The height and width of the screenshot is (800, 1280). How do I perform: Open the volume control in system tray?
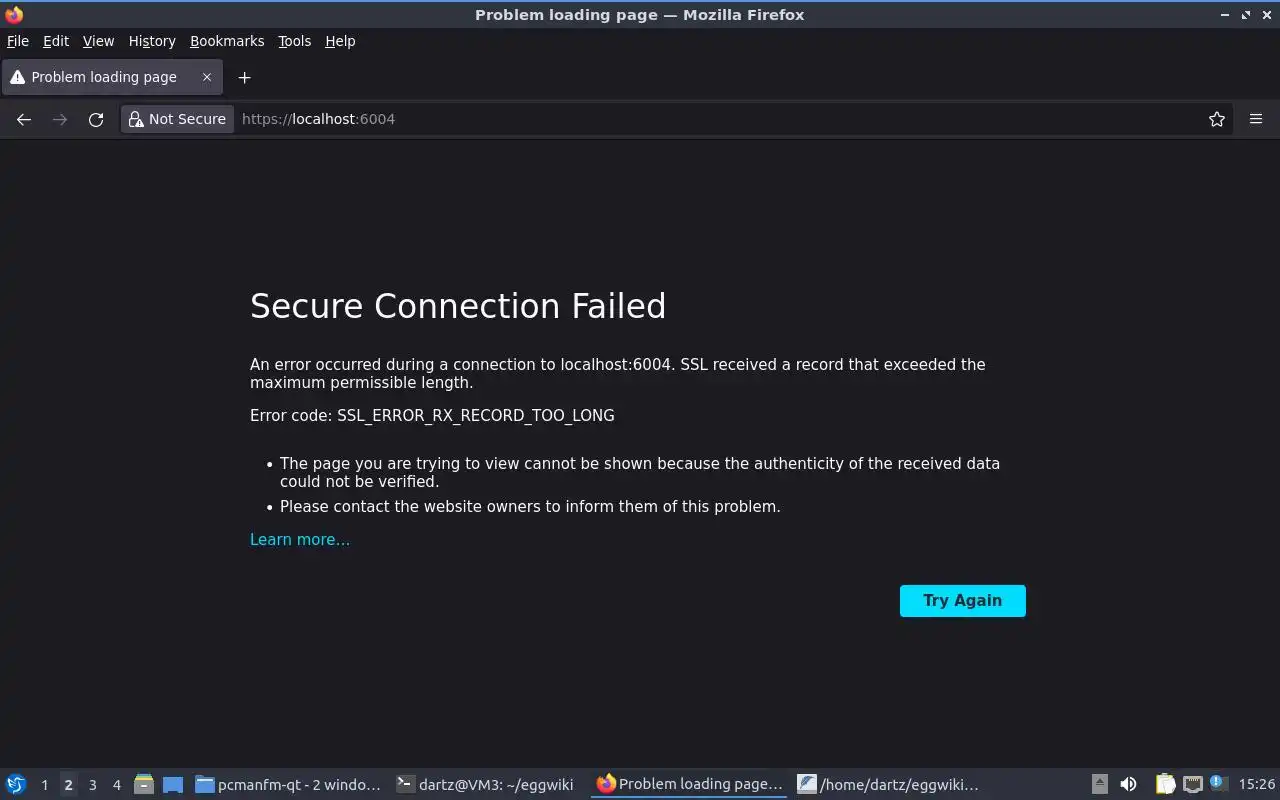coord(1128,784)
